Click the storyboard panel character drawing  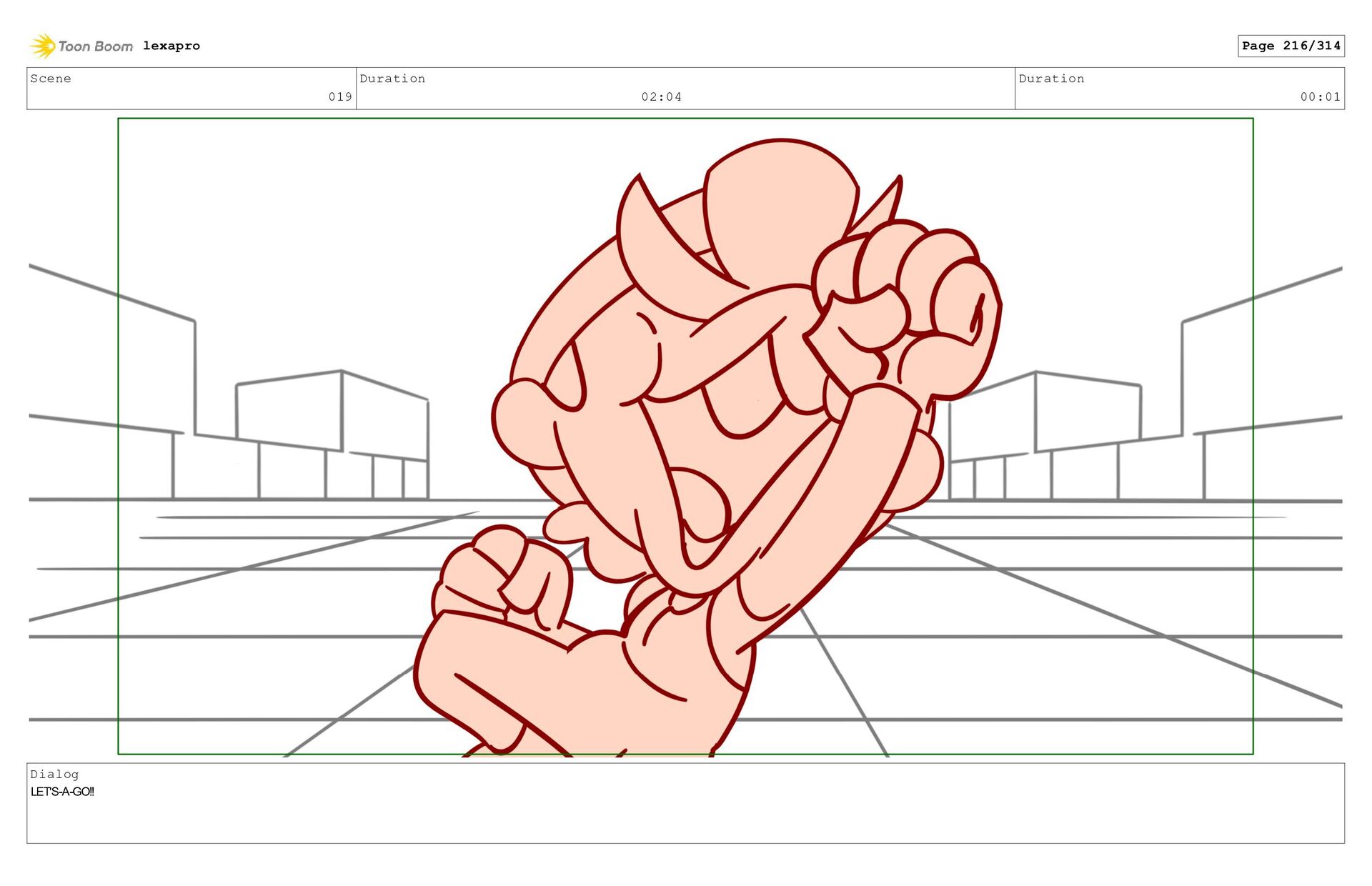[x=707, y=447]
